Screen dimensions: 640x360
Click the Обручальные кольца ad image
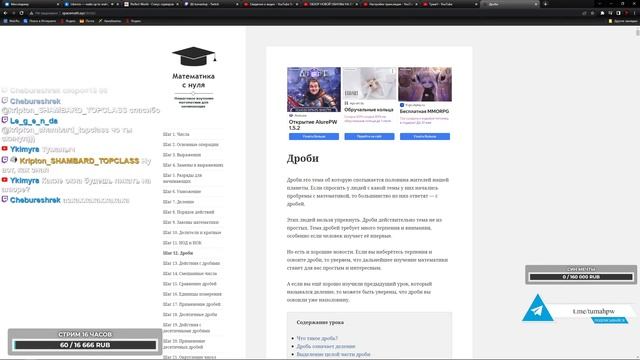(369, 84)
